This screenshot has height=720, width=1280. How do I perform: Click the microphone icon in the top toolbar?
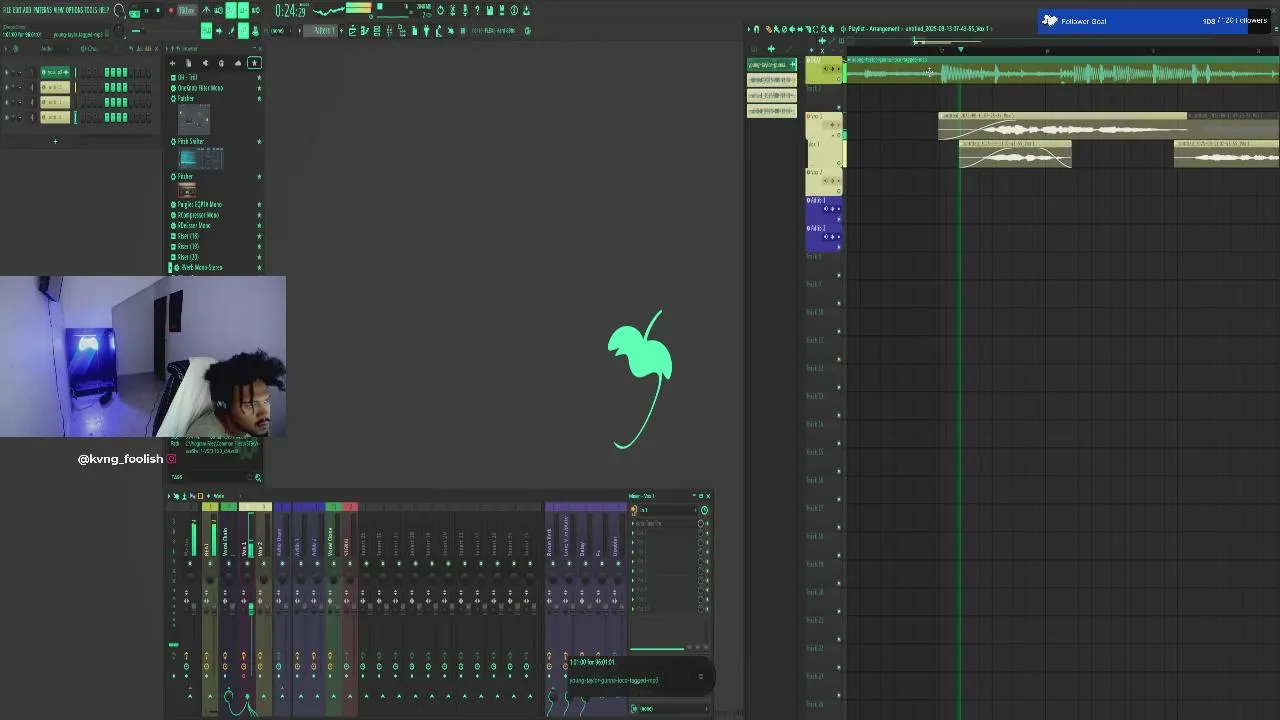[x=464, y=10]
